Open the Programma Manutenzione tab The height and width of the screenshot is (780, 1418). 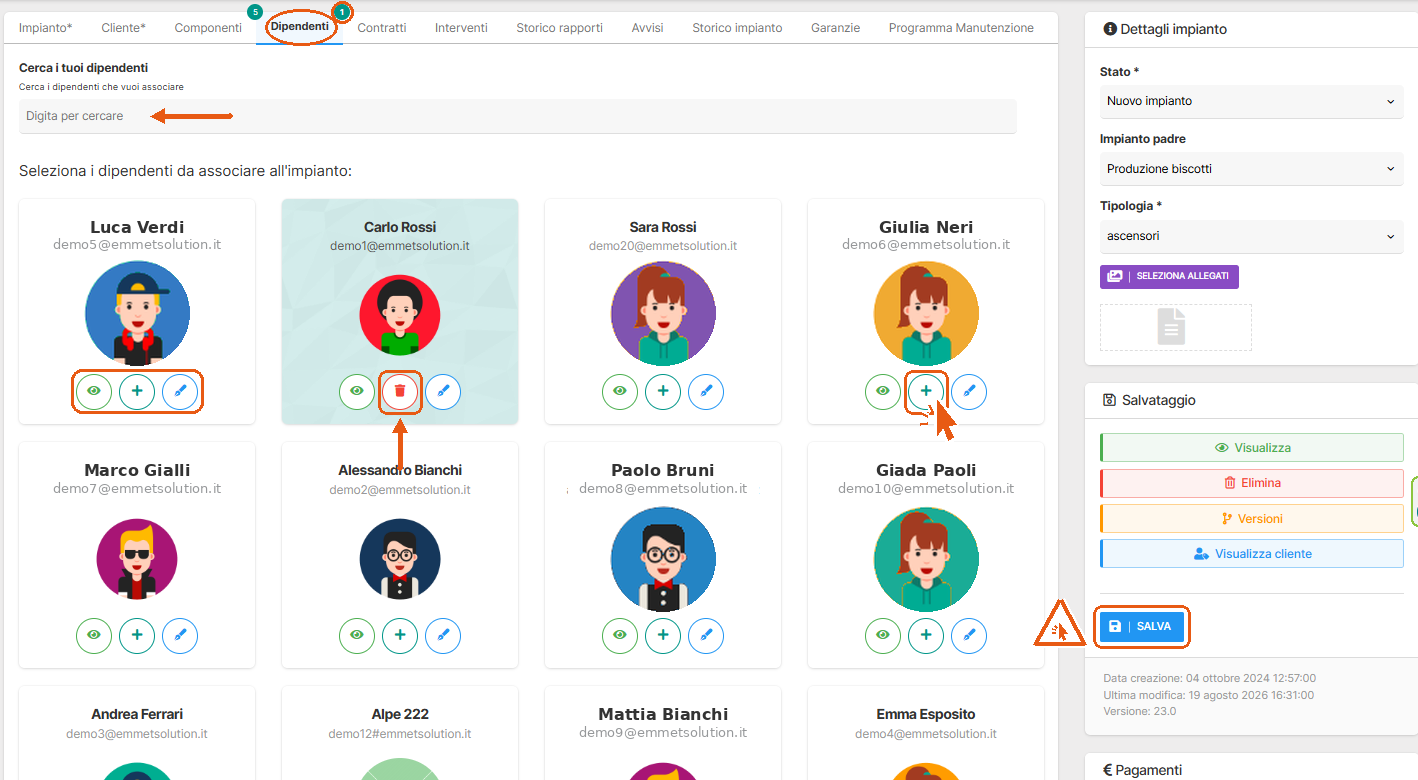[x=961, y=28]
